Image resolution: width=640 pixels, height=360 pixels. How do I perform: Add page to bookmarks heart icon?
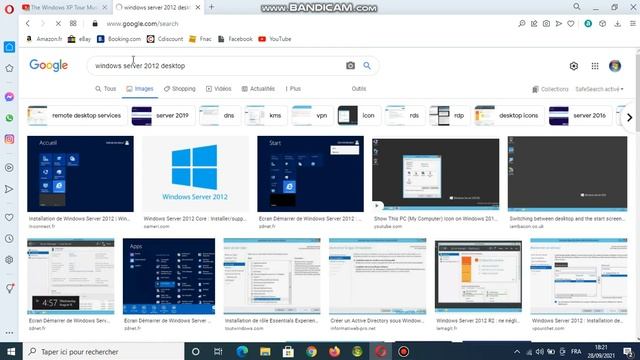[x=571, y=24]
